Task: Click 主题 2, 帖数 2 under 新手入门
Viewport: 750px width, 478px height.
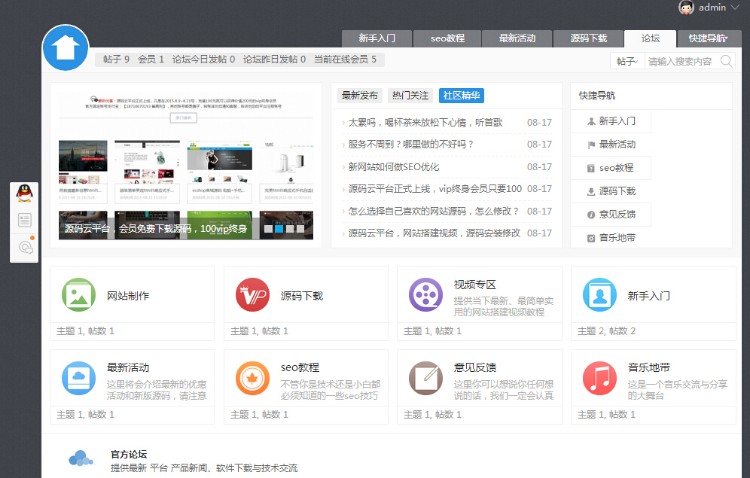Action: (606, 331)
